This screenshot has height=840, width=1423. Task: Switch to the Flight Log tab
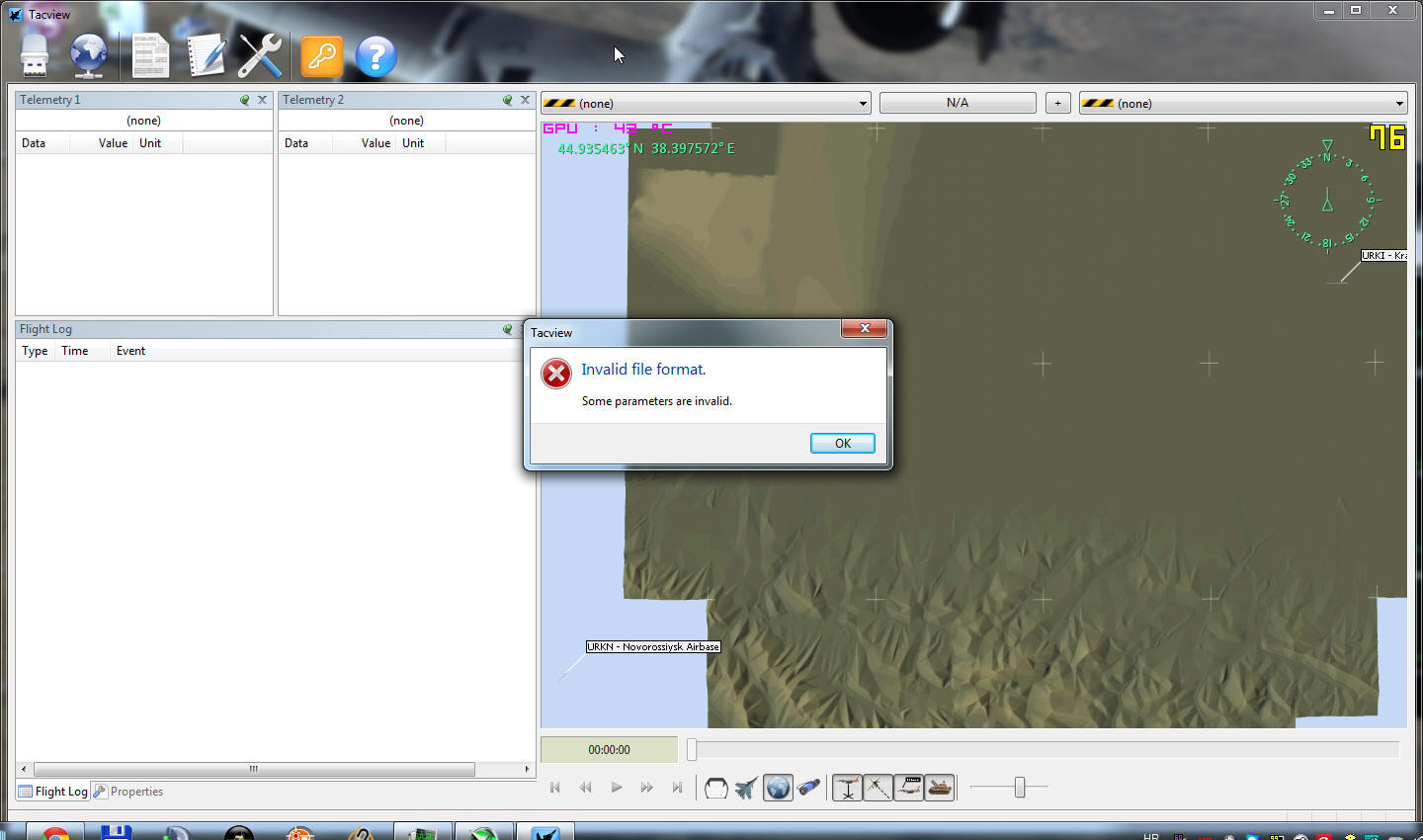[53, 792]
